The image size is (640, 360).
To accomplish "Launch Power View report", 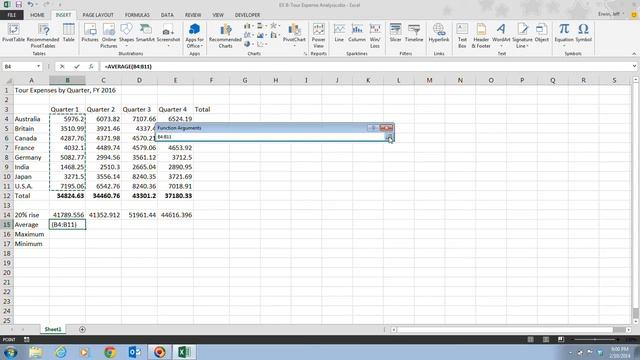I will pyautogui.click(x=318, y=36).
